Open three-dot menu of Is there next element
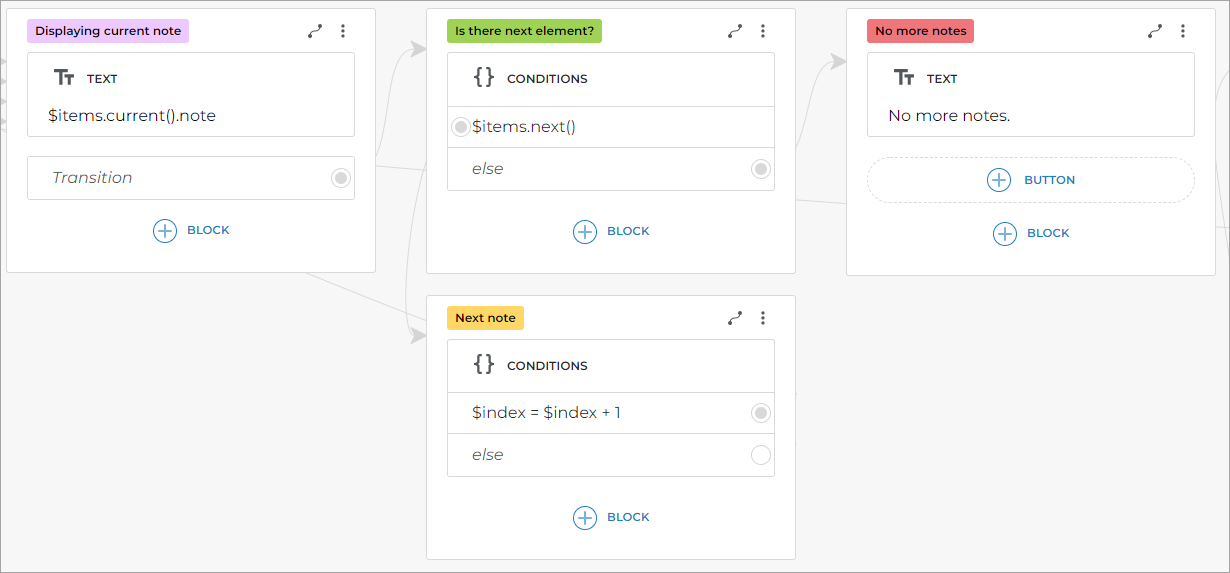This screenshot has height=573, width=1230. pyautogui.click(x=763, y=31)
